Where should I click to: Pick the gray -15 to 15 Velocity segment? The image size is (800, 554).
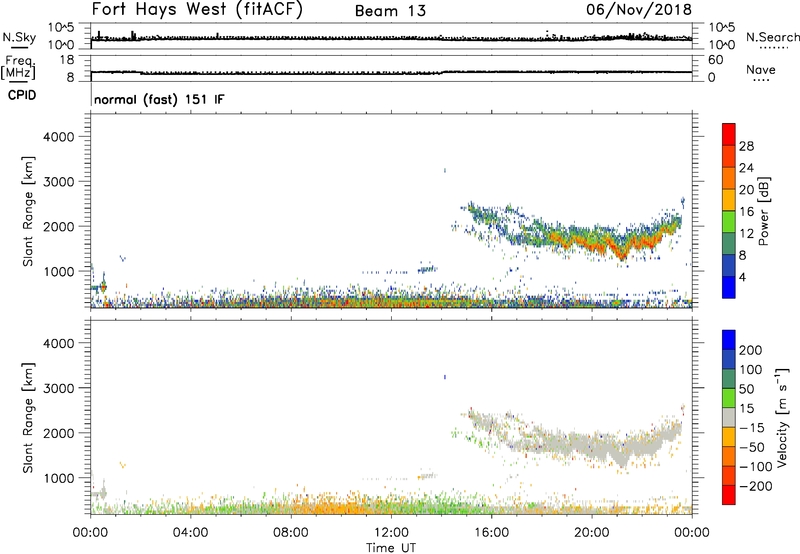(x=729, y=417)
